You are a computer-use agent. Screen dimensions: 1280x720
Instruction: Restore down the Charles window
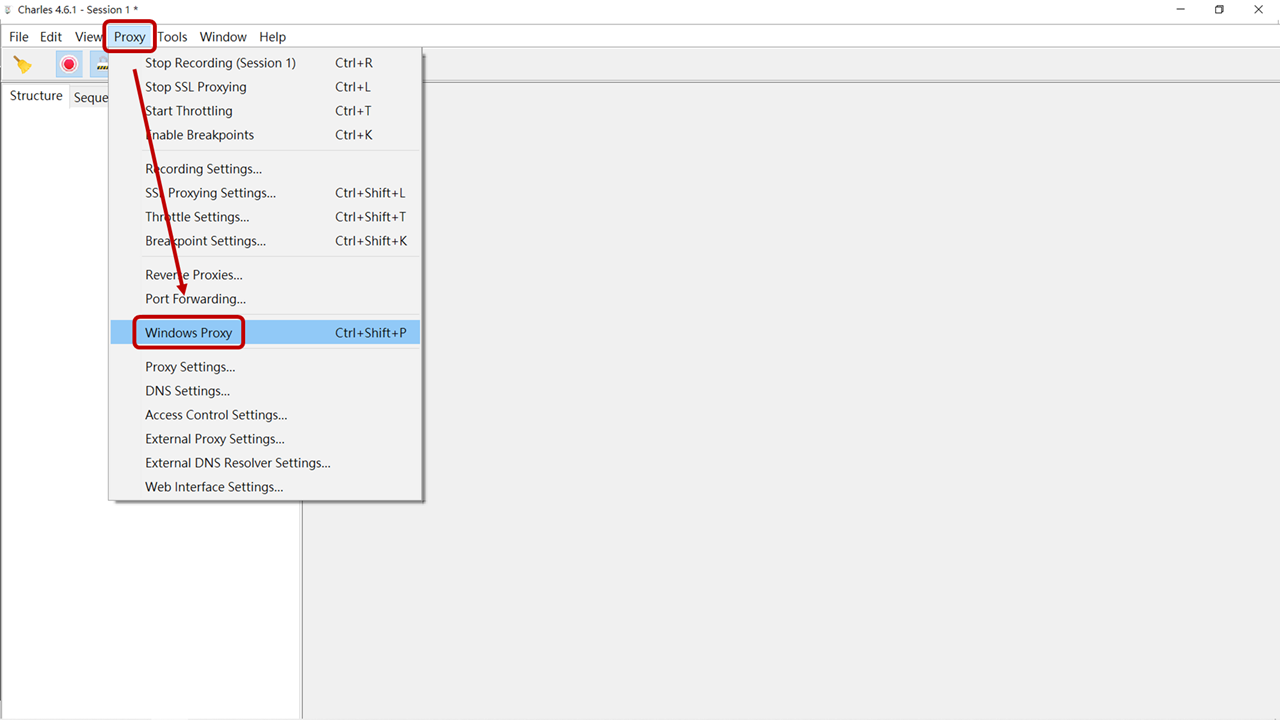1219,9
